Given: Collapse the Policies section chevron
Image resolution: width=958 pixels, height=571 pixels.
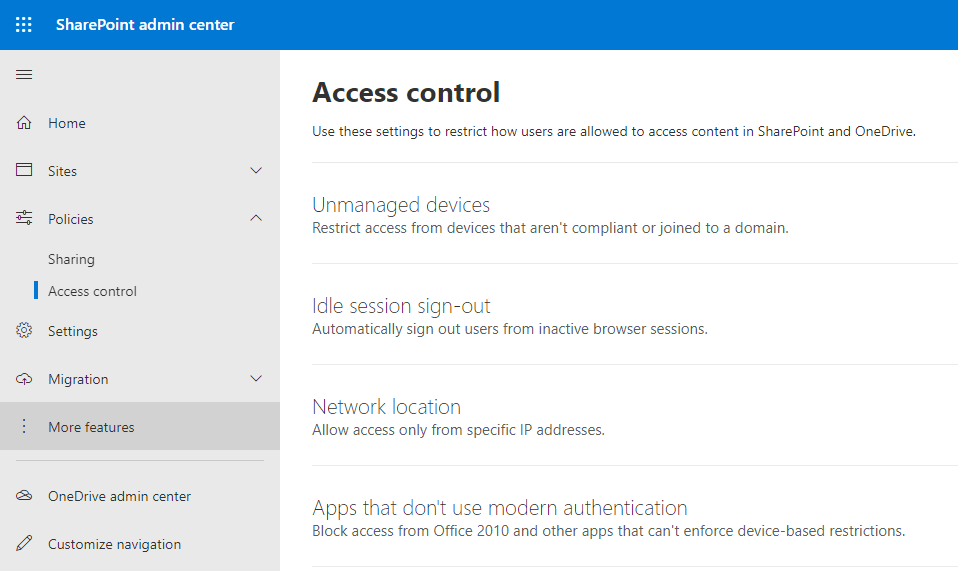Looking at the screenshot, I should (x=256, y=218).
